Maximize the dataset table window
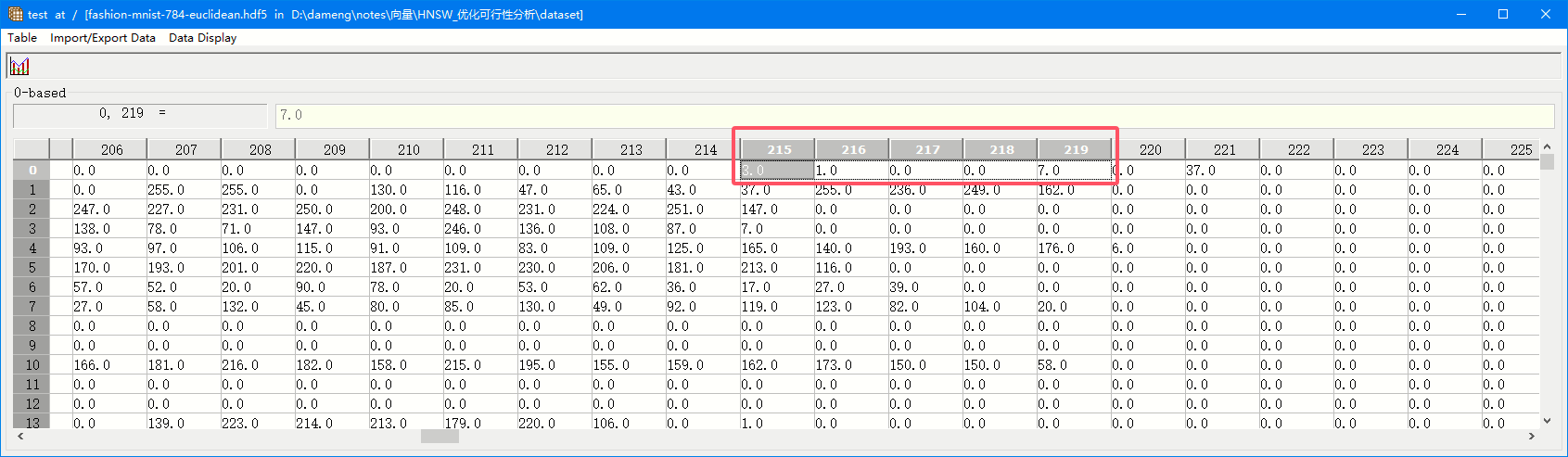This screenshot has width=1568, height=457. [x=1503, y=14]
